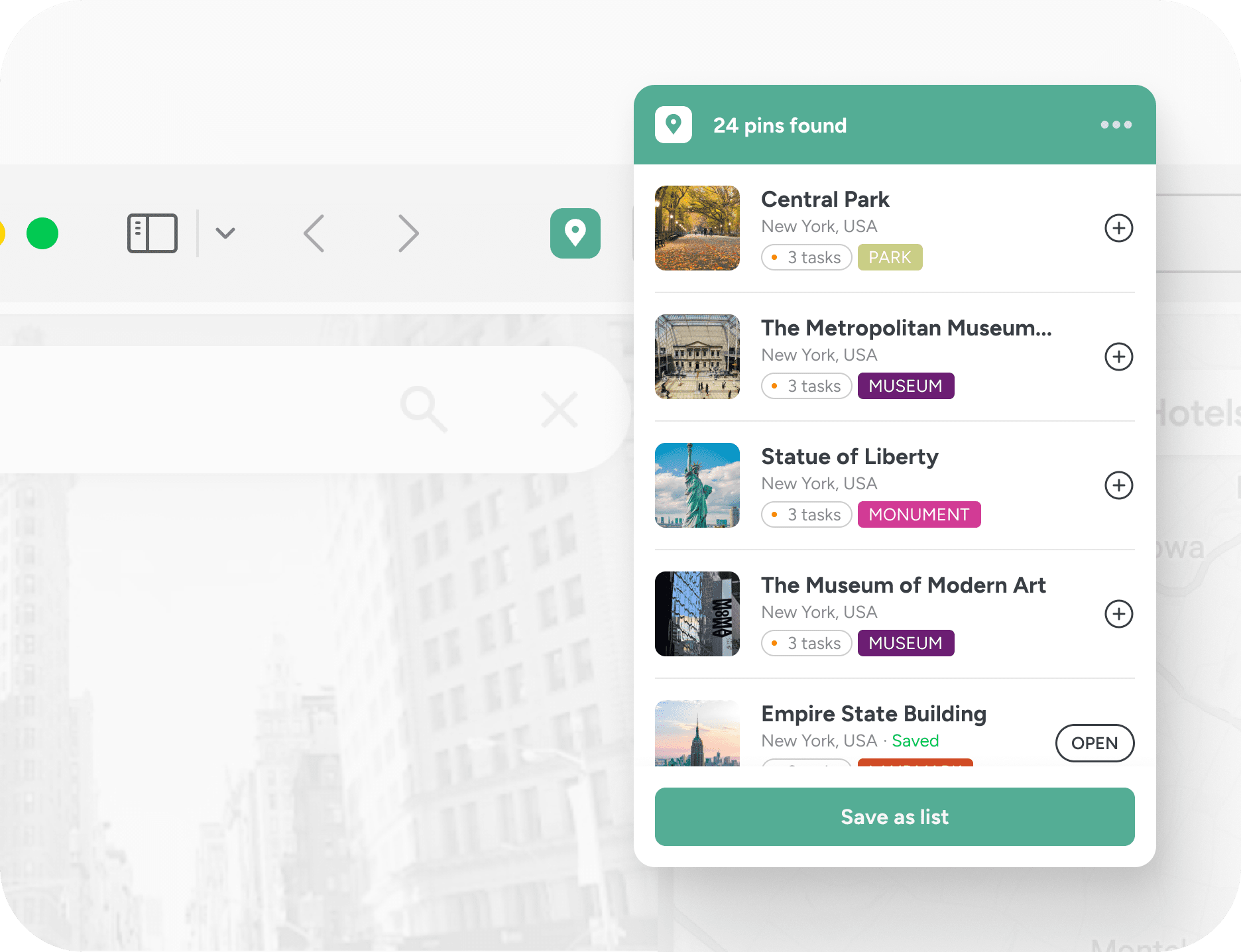The width and height of the screenshot is (1241, 952).
Task: Click the 24 pins found heading
Action: click(780, 125)
